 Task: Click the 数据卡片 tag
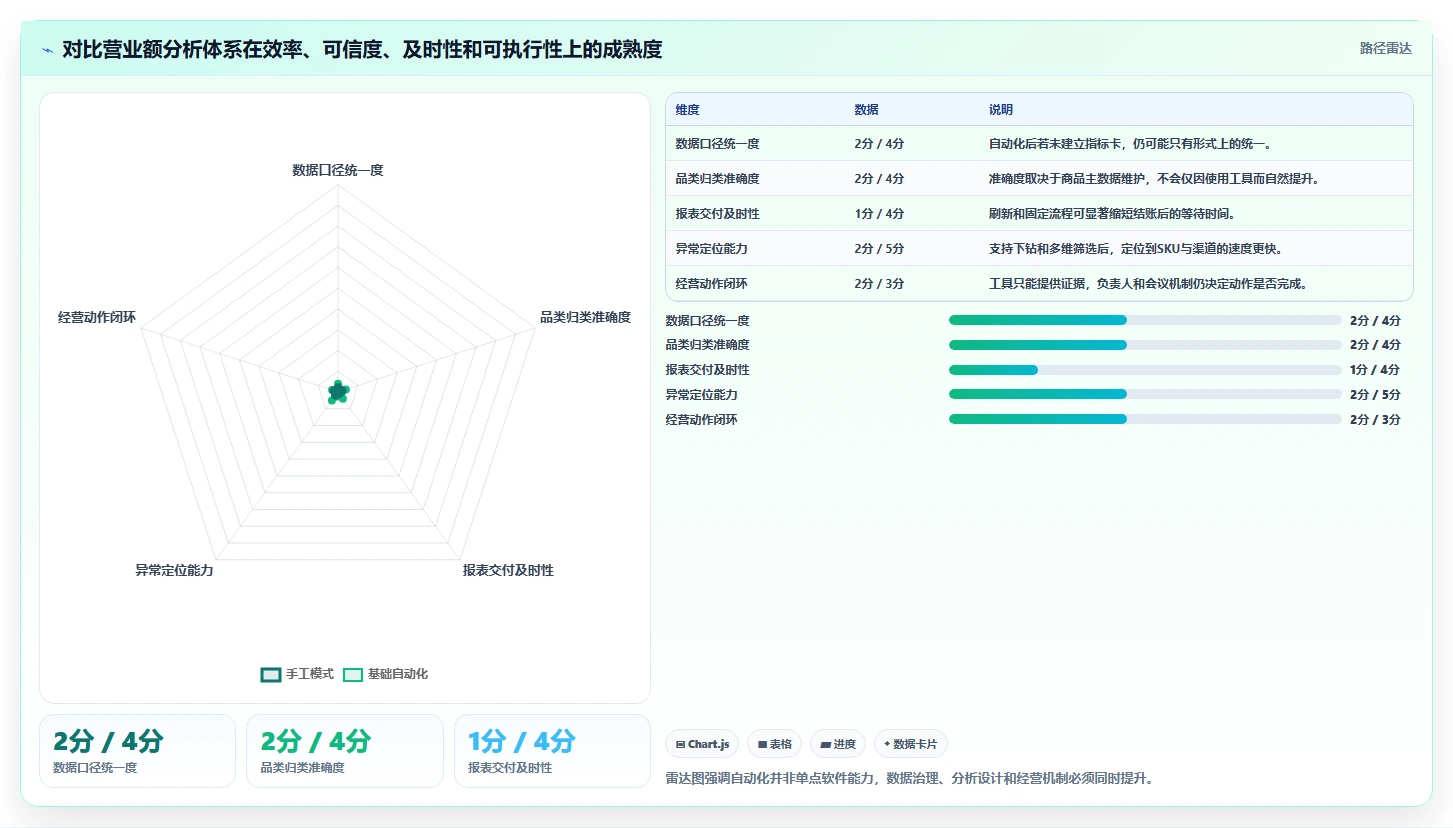(911, 744)
